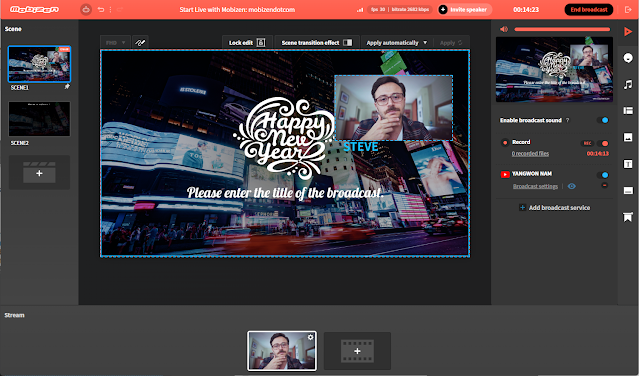
Task: Toggle YANGWON NAM broadcast service switch
Action: pos(603,175)
